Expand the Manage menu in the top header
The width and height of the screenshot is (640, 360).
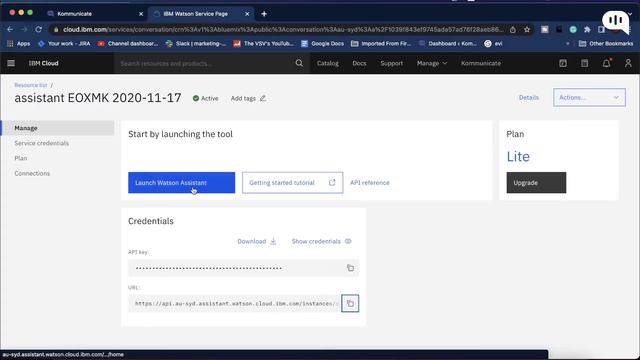click(432, 63)
